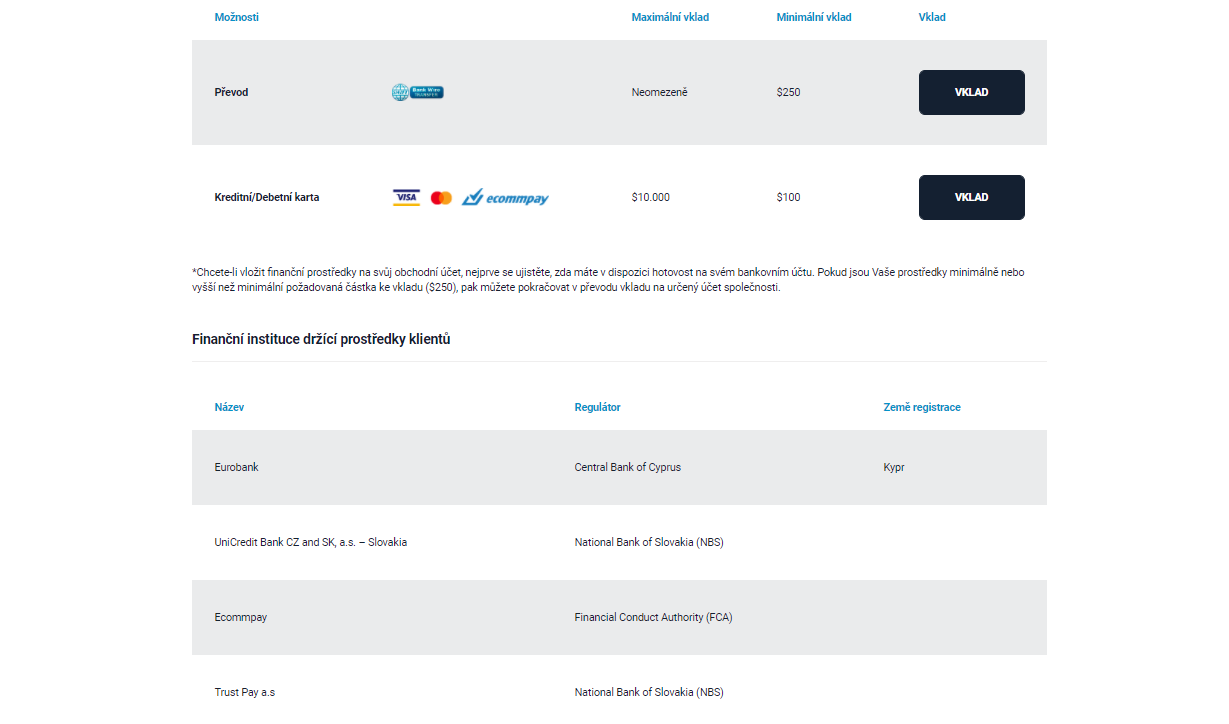The height and width of the screenshot is (724, 1229).
Task: Select the Trust Pay a.s entry
Action: click(x=244, y=692)
